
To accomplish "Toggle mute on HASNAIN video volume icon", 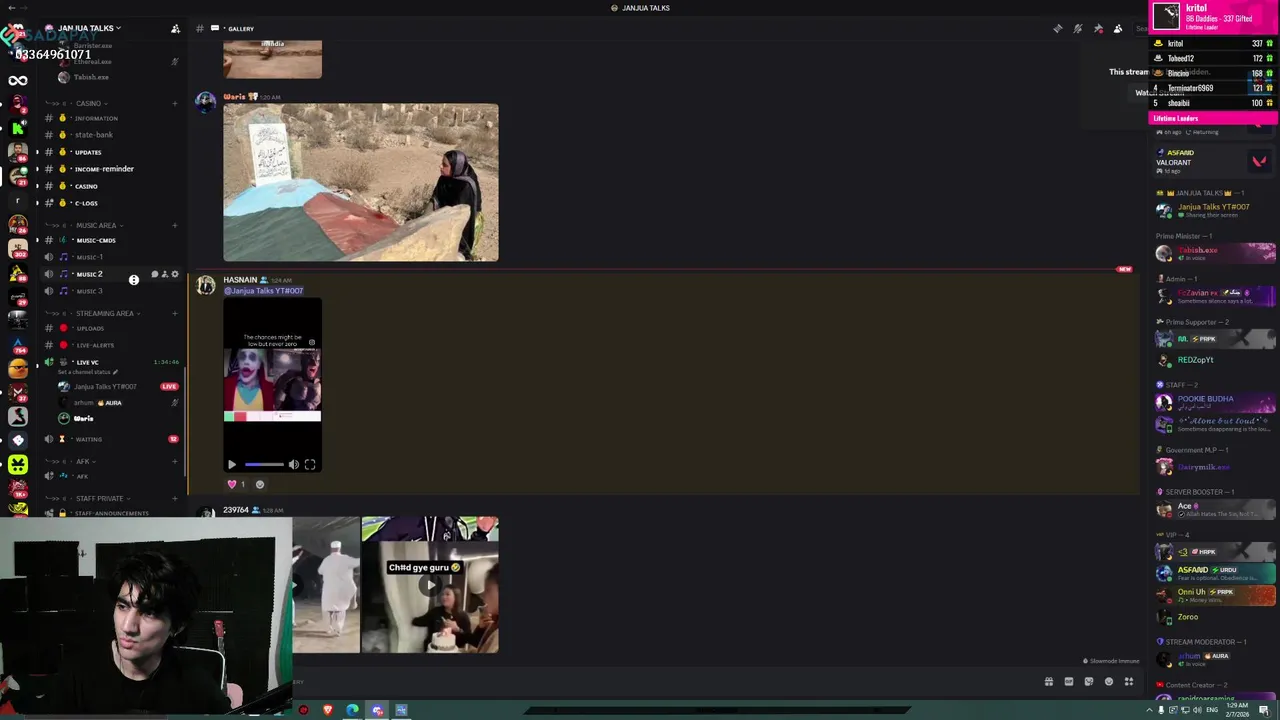I will coord(294,464).
